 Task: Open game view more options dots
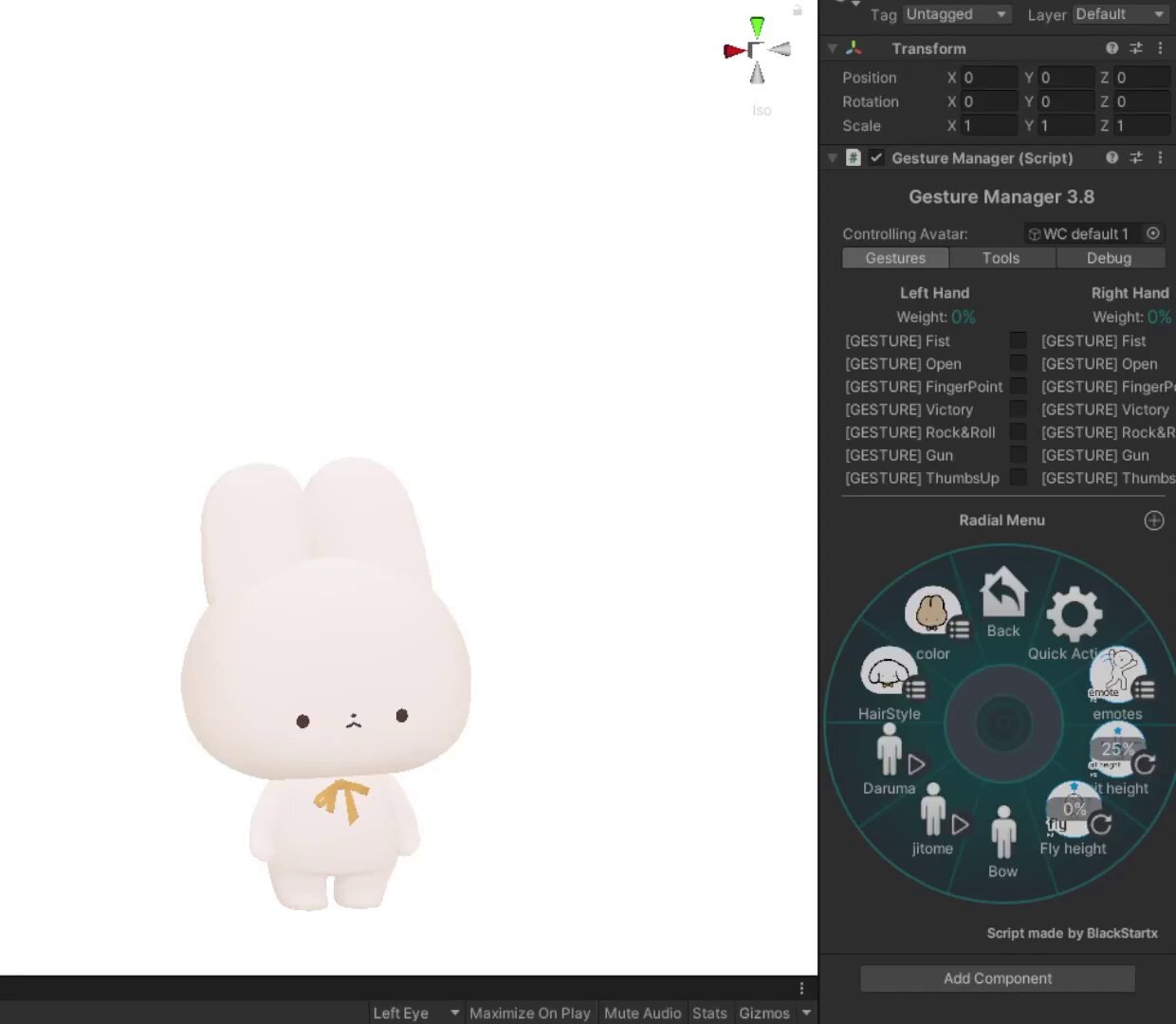[801, 988]
